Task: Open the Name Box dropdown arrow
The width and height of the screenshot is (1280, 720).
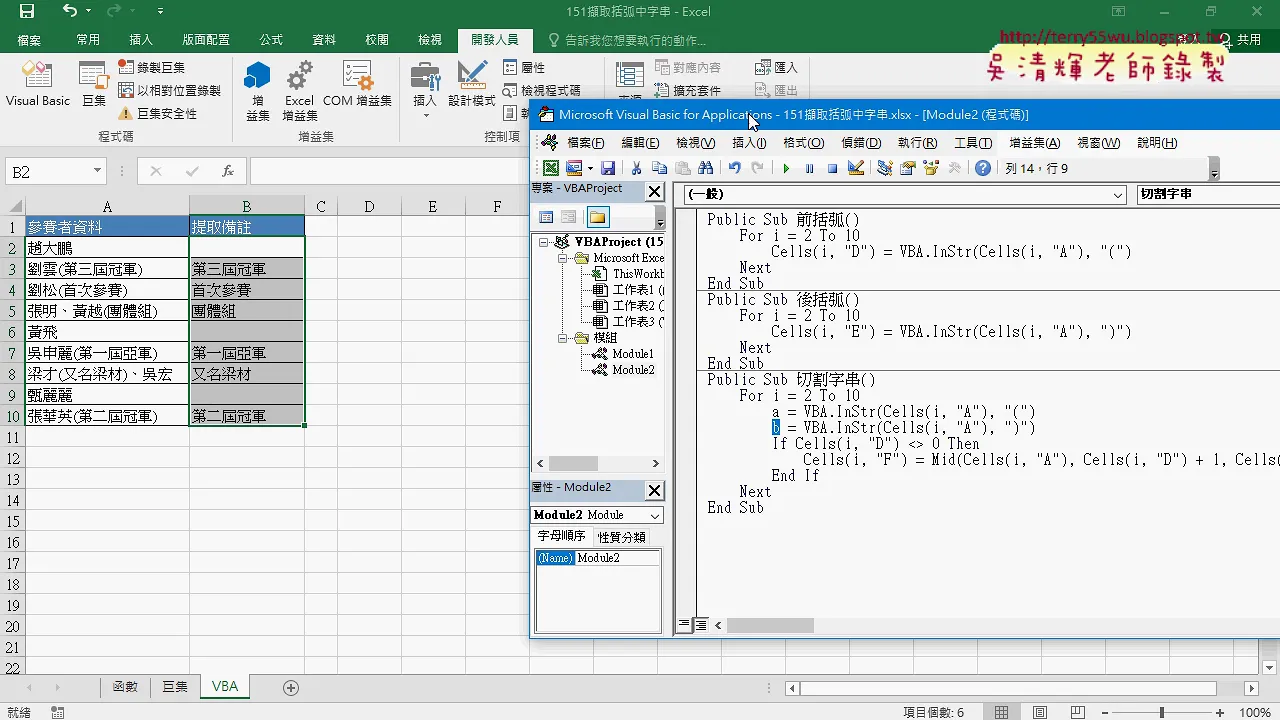Action: [x=97, y=171]
